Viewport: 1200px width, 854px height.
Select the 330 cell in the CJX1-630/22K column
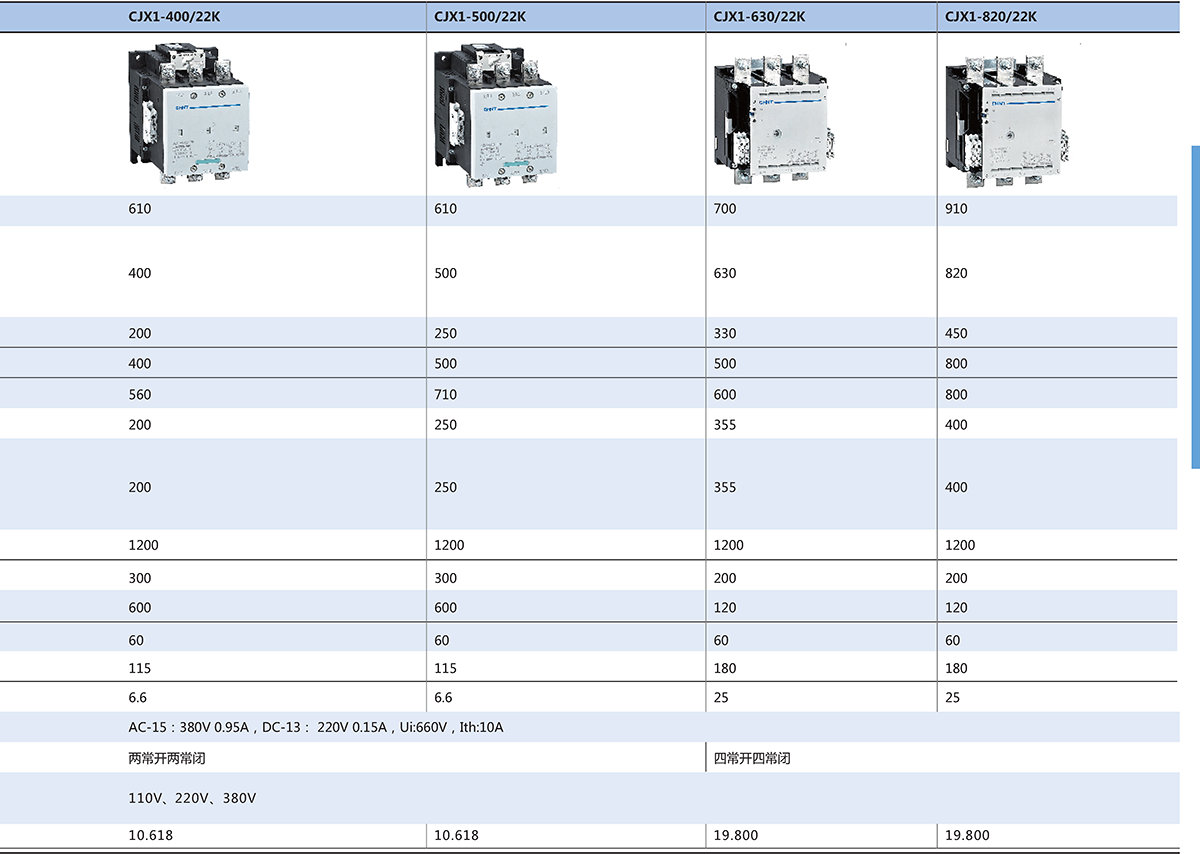click(x=725, y=333)
